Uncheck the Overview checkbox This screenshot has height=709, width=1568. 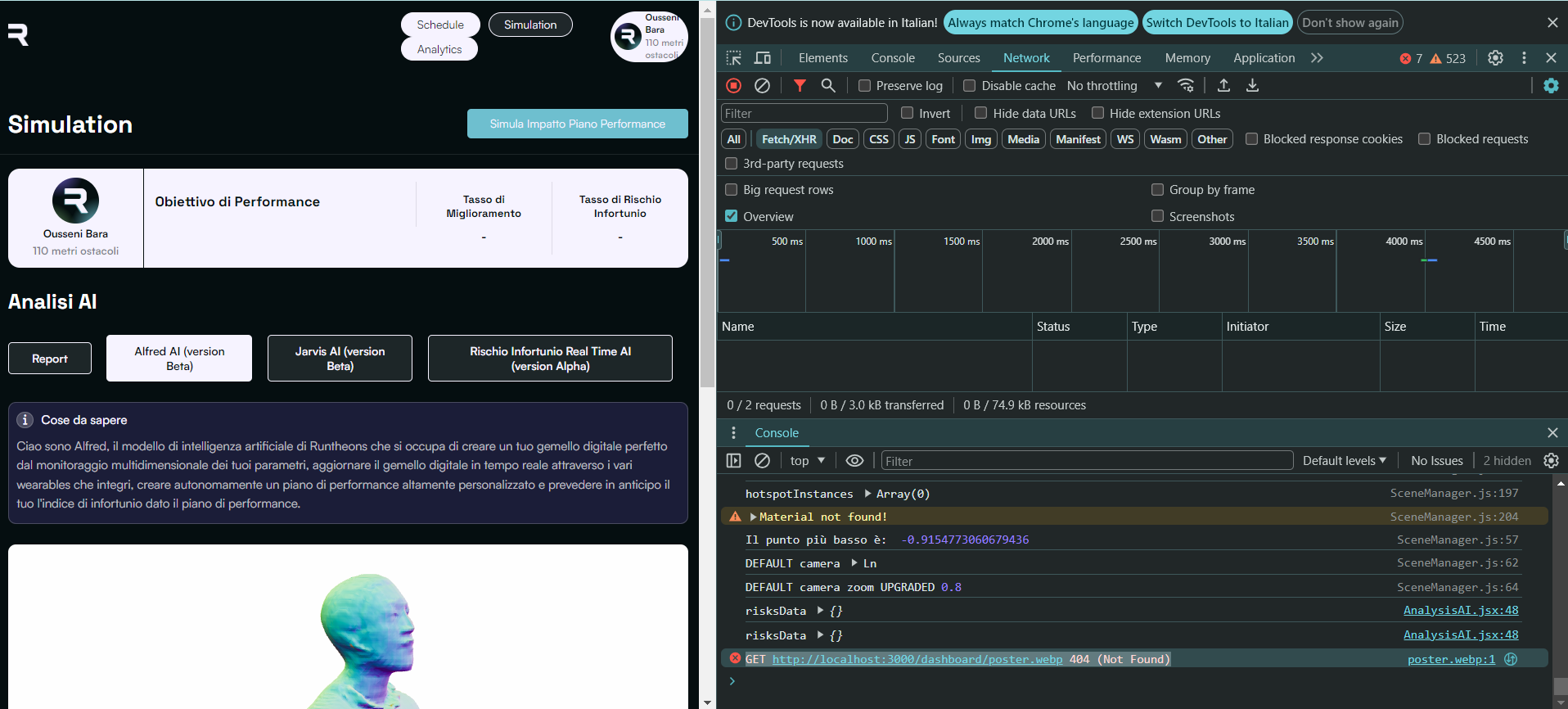point(732,216)
